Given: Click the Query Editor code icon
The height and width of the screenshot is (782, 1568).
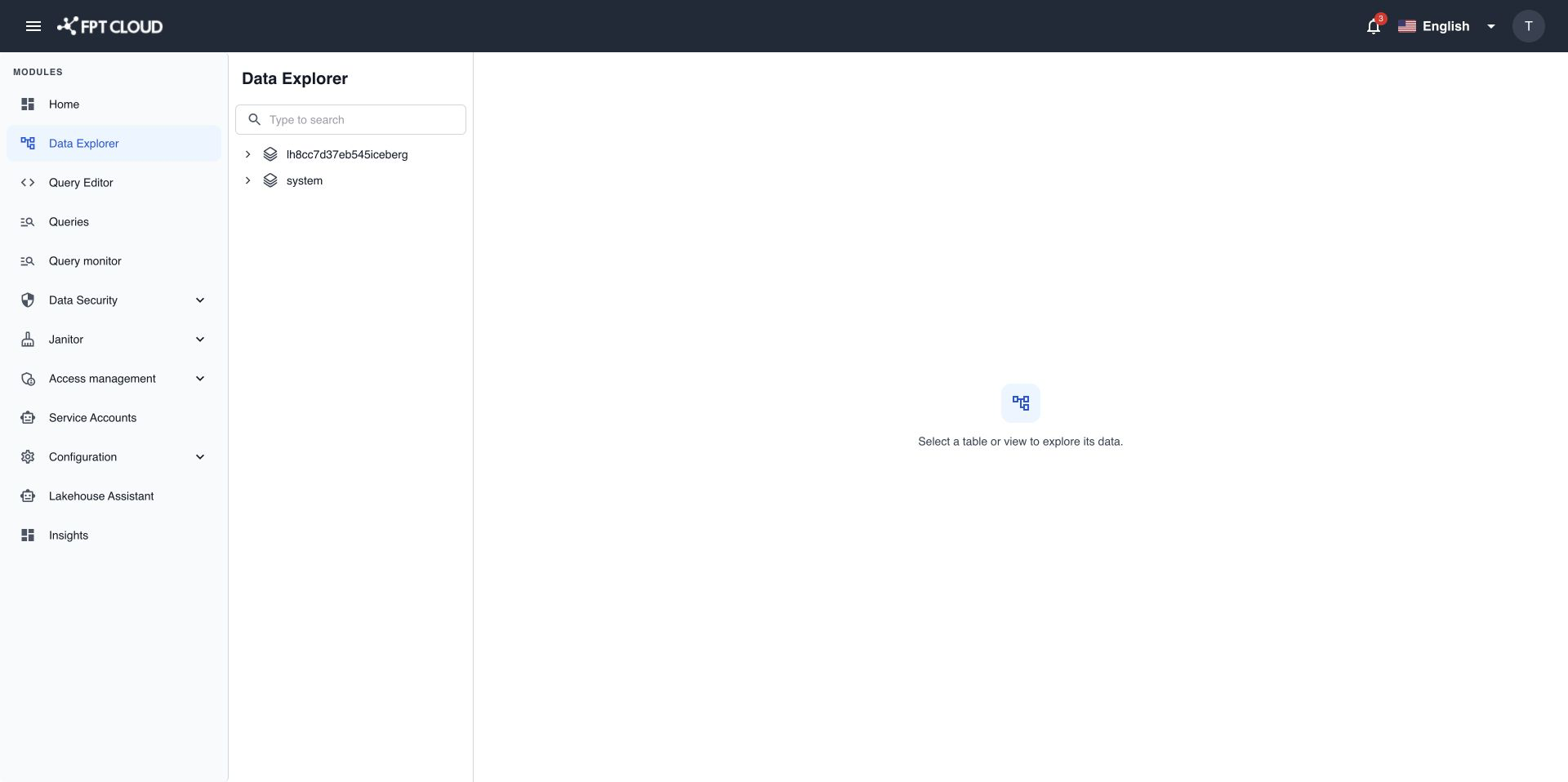Looking at the screenshot, I should pyautogui.click(x=28, y=183).
